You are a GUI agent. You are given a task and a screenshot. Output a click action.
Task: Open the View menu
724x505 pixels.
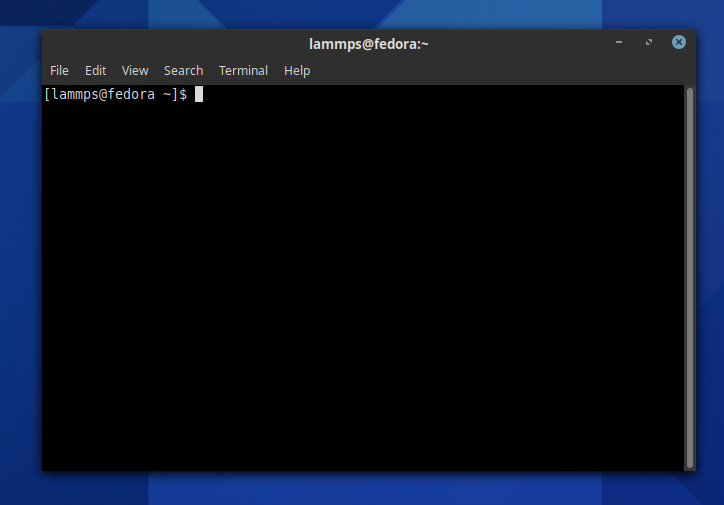pos(135,71)
